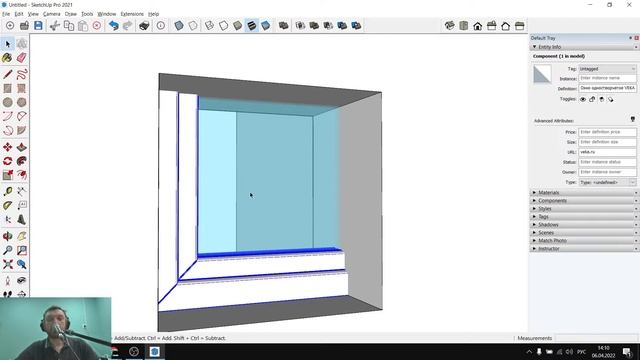Open the Draw menu
Image resolution: width=640 pixels, height=360 pixels.
(71, 14)
